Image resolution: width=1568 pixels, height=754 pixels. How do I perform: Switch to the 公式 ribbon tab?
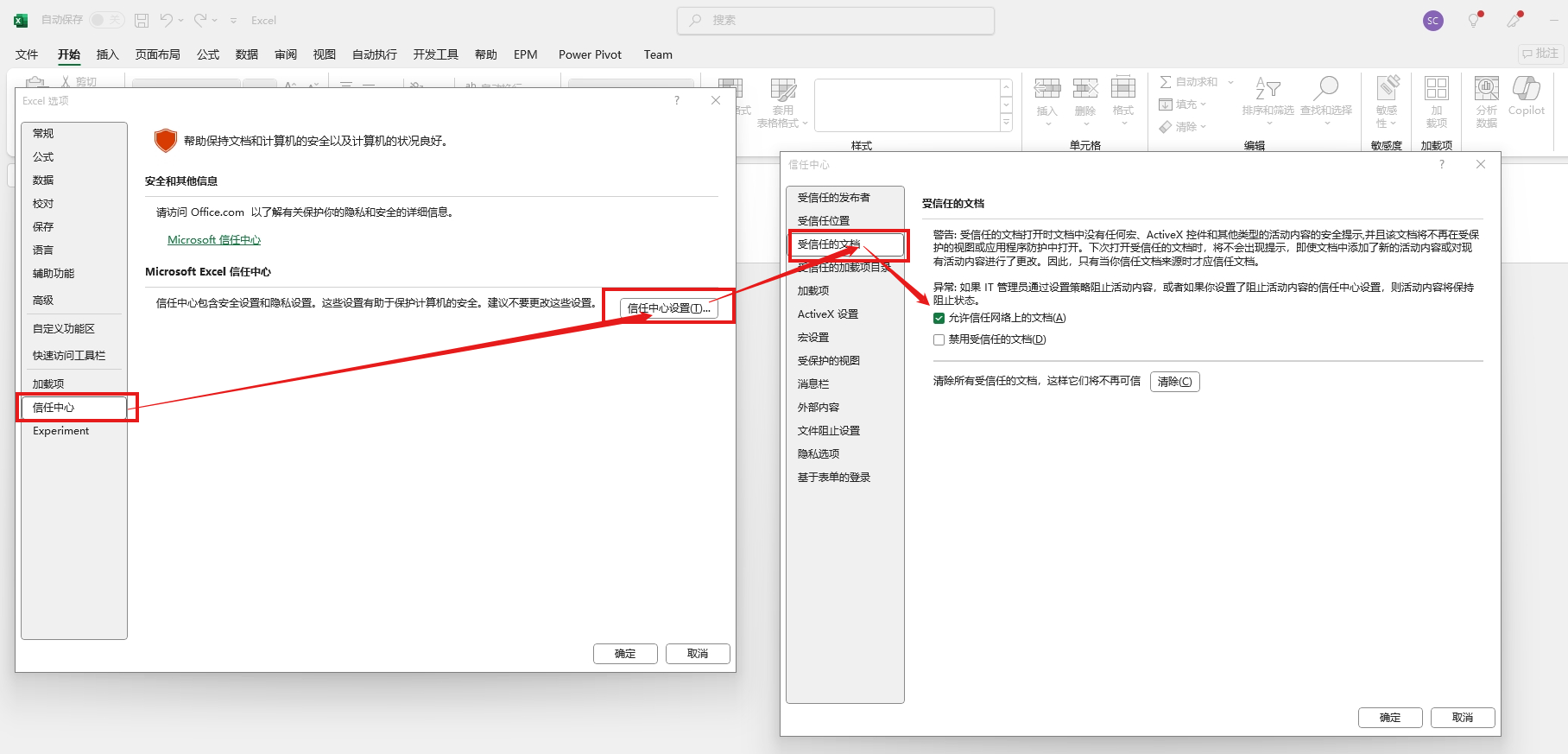click(x=208, y=54)
